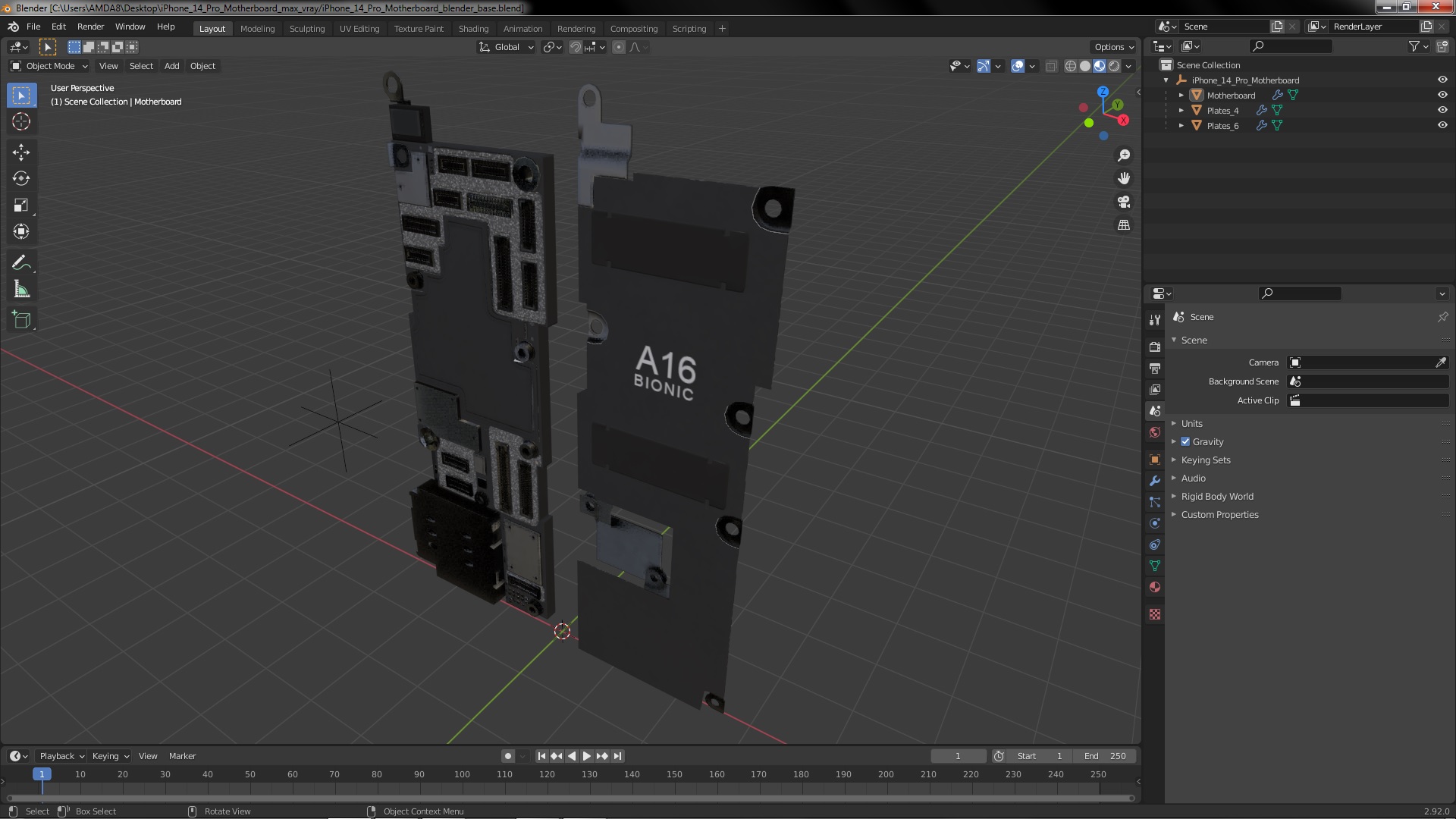Expand the Rigid Body World panel
Screen dimensions: 1456x819
coord(1216,496)
